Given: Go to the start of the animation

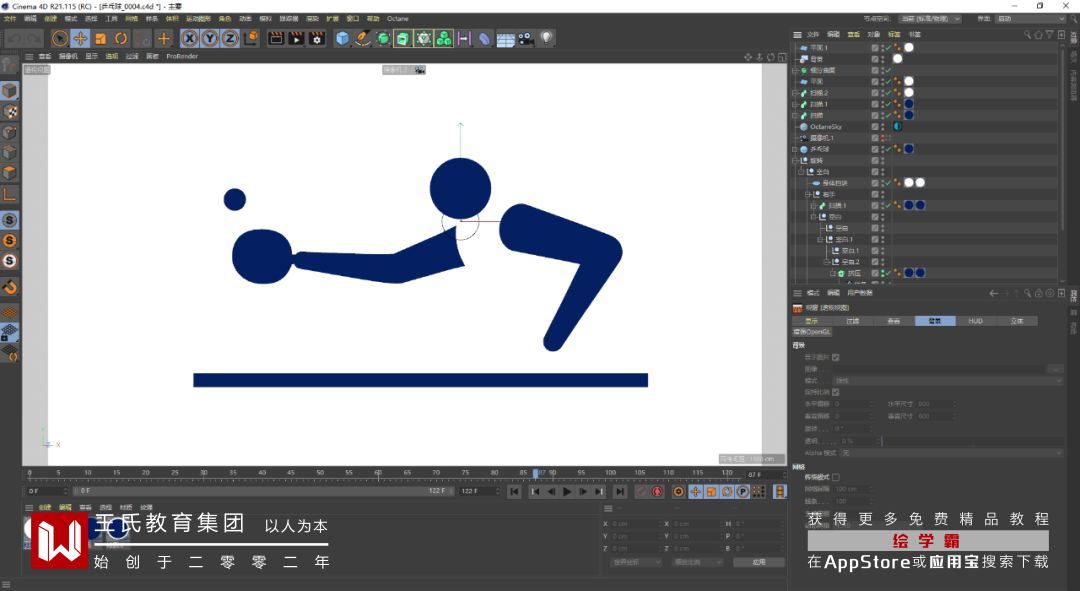Looking at the screenshot, I should 514,492.
